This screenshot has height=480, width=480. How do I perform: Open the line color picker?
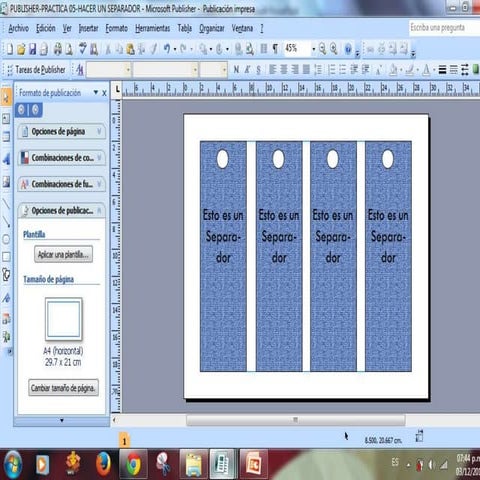click(x=410, y=70)
